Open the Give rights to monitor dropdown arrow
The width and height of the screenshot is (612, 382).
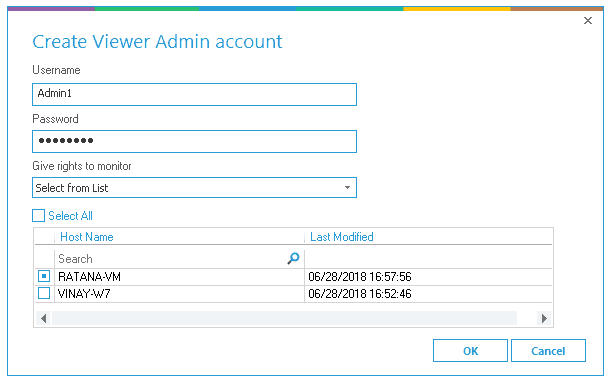click(x=347, y=188)
